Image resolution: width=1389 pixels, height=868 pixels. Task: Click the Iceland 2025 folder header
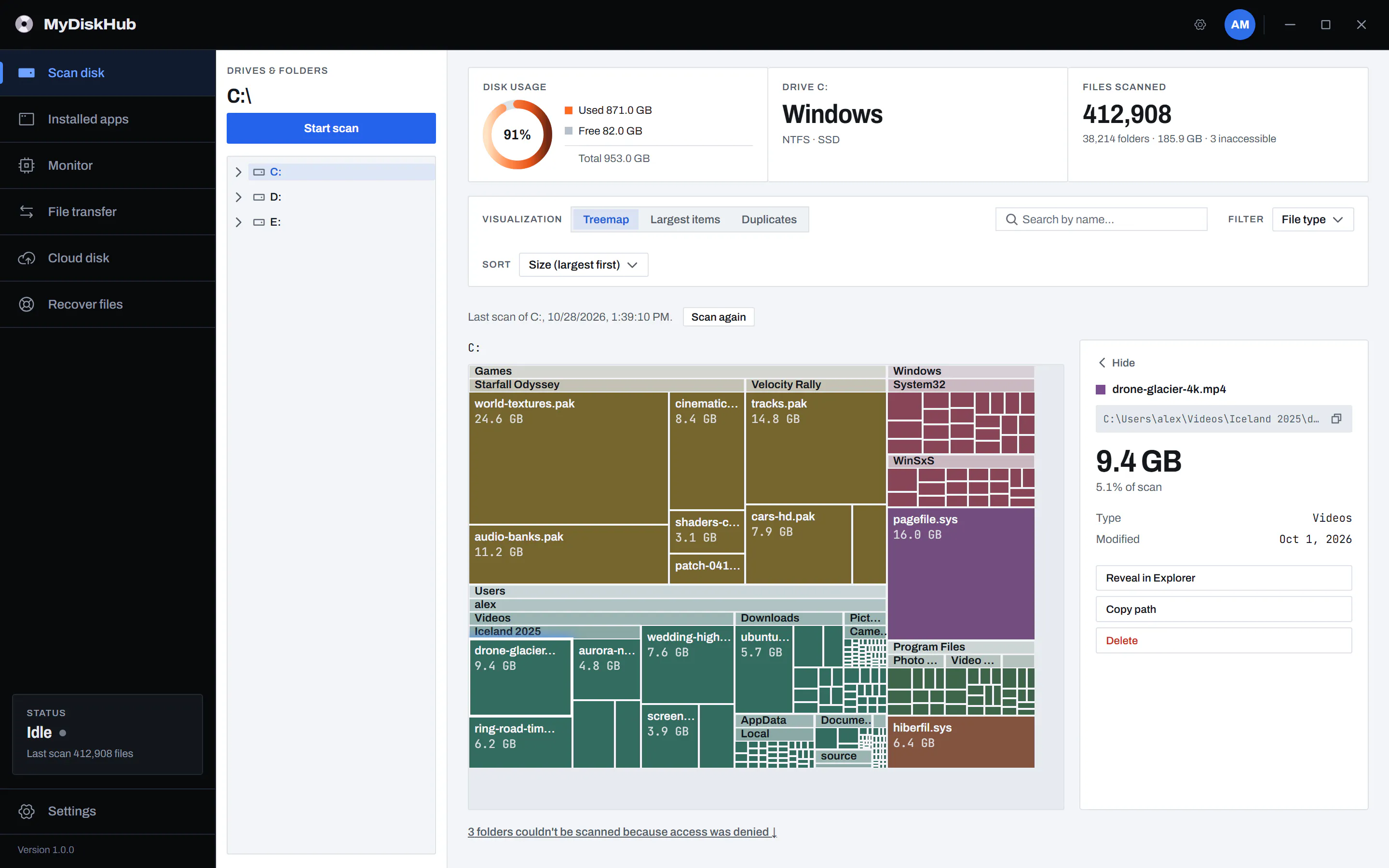coord(555,632)
